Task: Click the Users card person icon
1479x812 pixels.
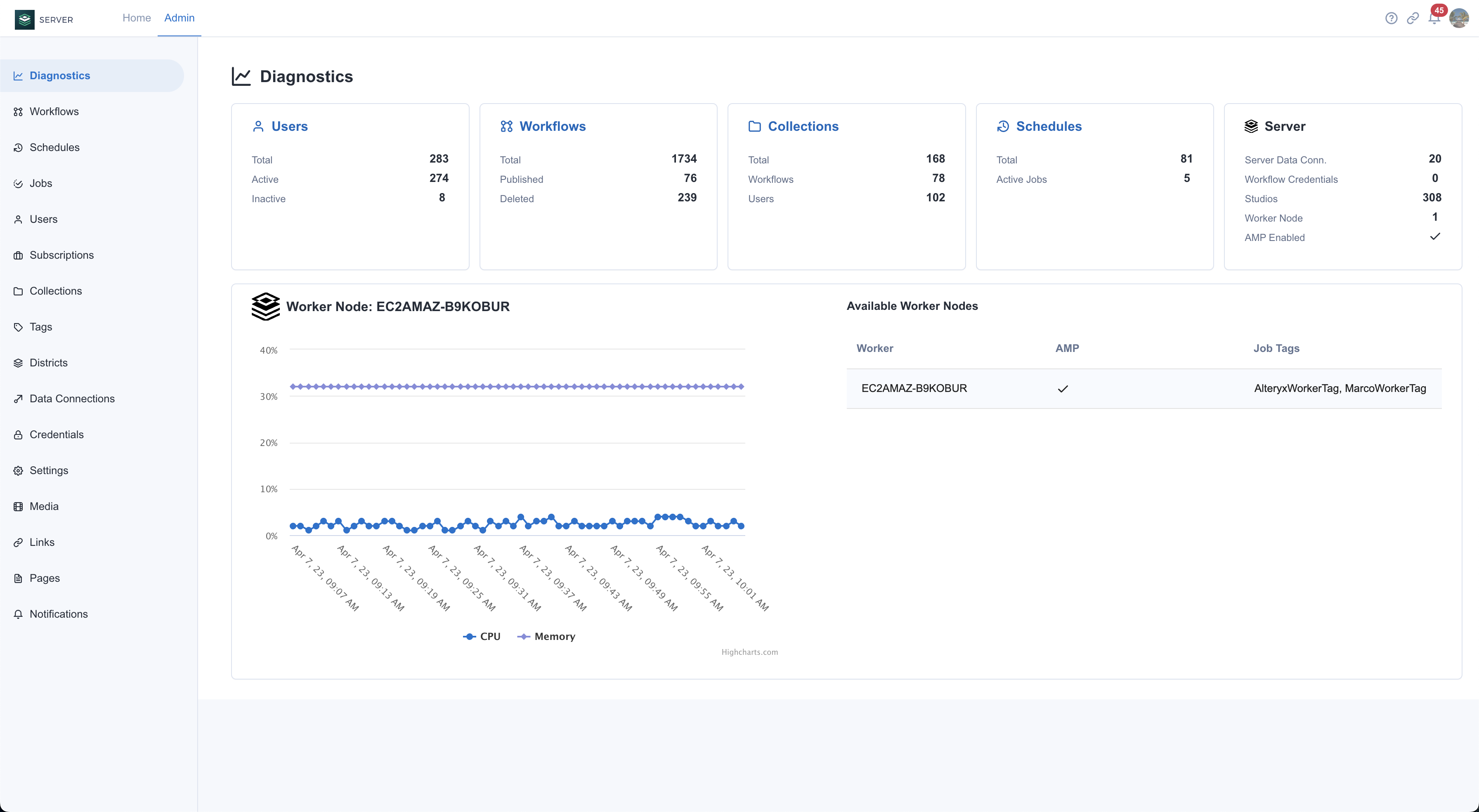Action: [x=258, y=126]
